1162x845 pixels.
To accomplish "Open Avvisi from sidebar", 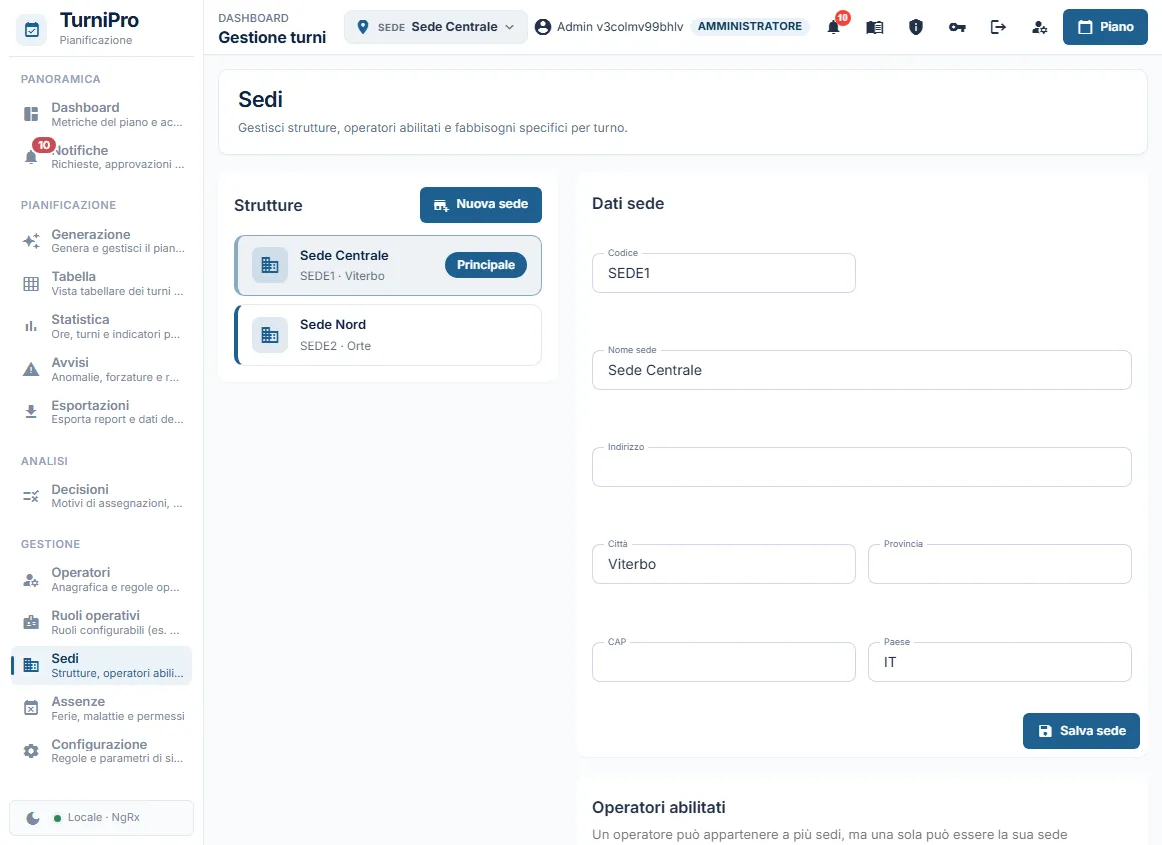I will (x=102, y=370).
